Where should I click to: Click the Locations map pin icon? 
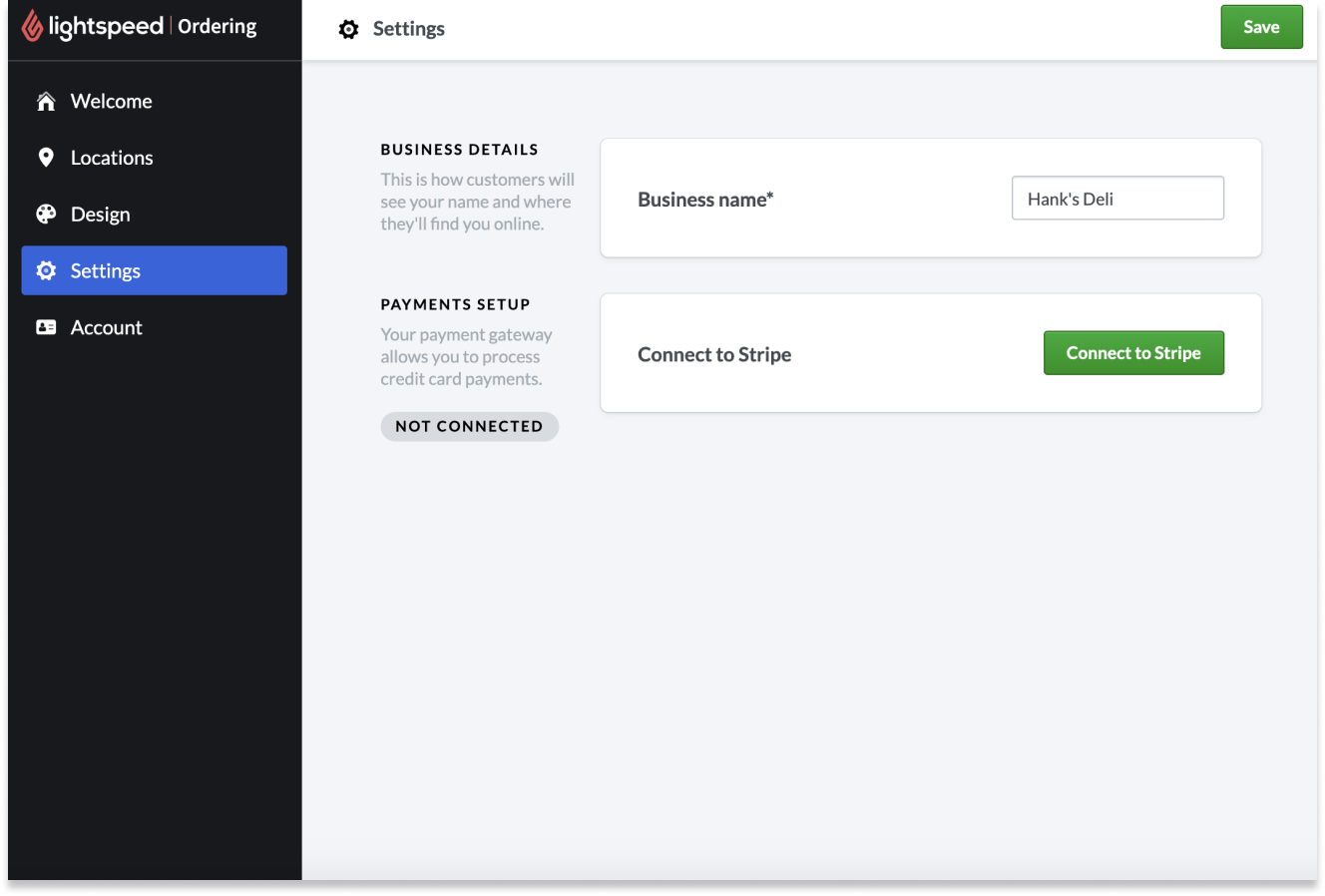tap(46, 158)
